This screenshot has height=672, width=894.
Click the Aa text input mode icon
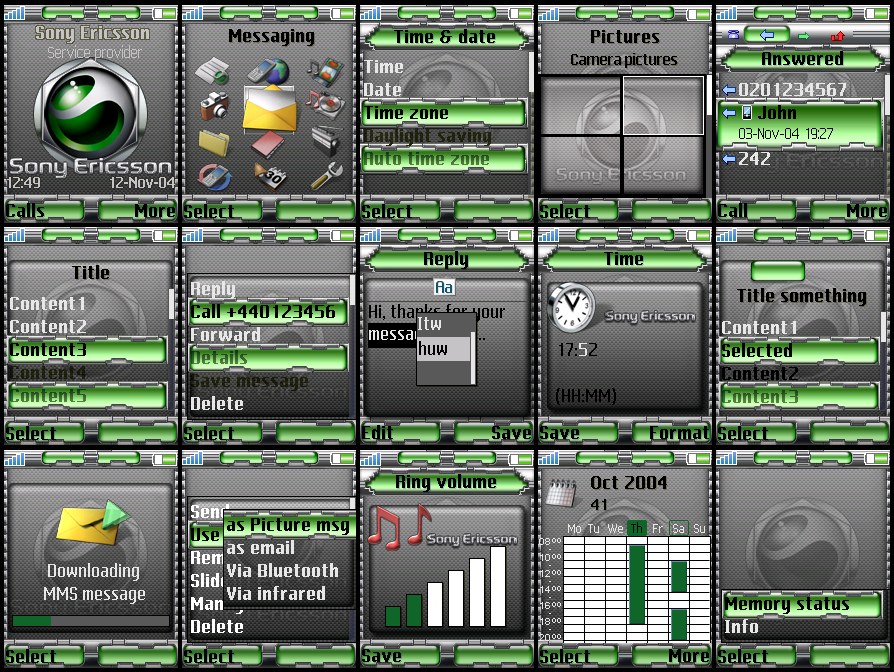click(444, 287)
